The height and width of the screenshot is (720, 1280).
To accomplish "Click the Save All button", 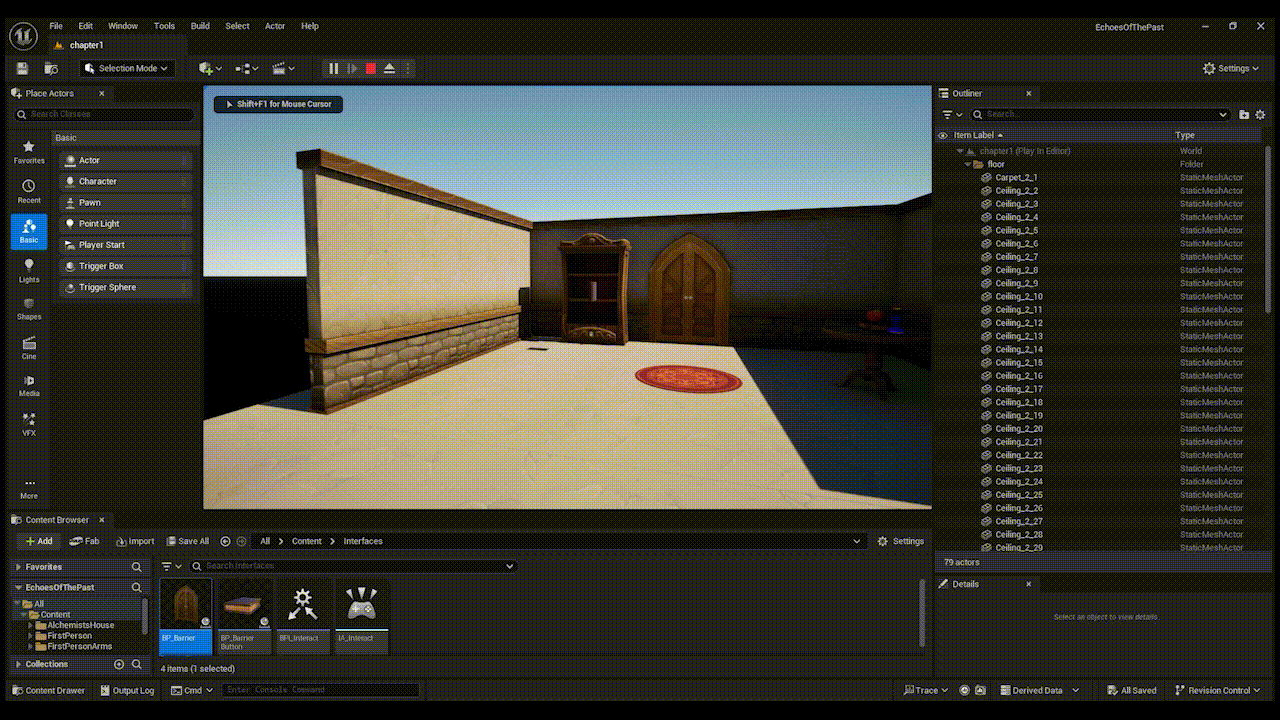I will [188, 541].
